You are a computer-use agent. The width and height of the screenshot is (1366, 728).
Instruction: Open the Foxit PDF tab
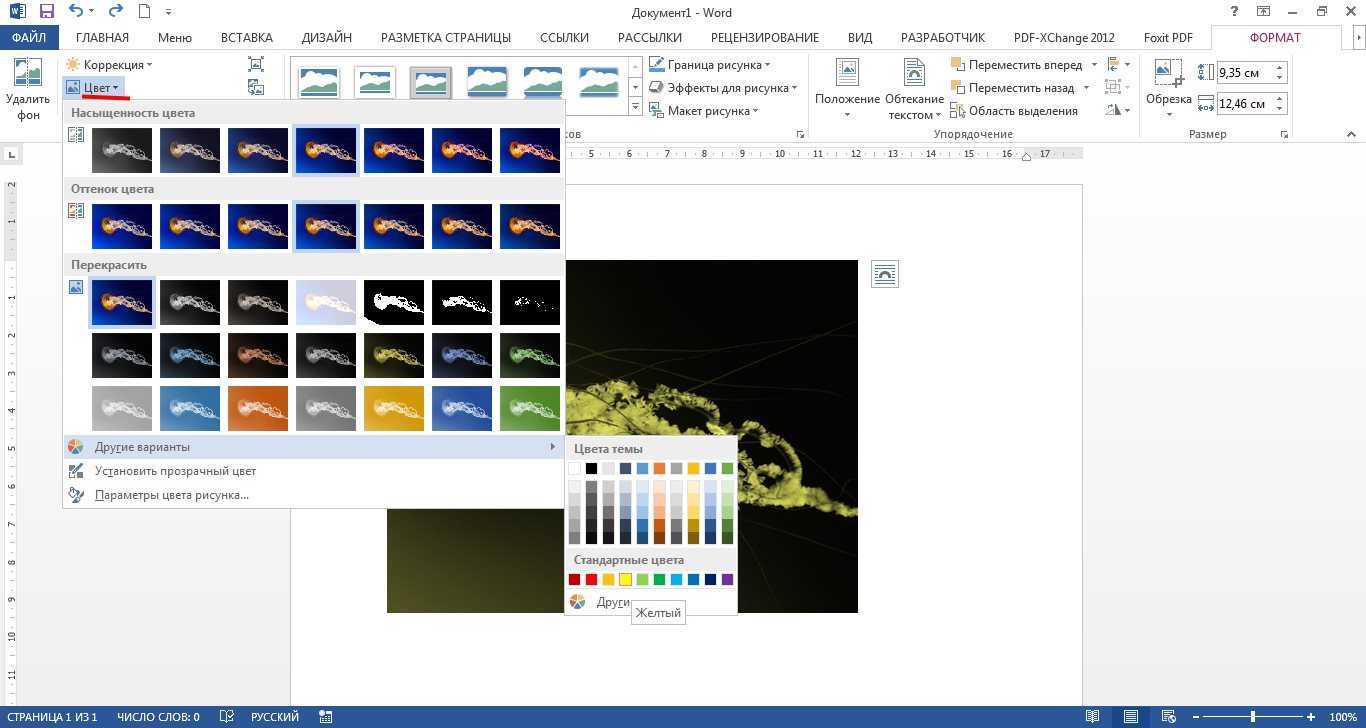coord(1168,37)
